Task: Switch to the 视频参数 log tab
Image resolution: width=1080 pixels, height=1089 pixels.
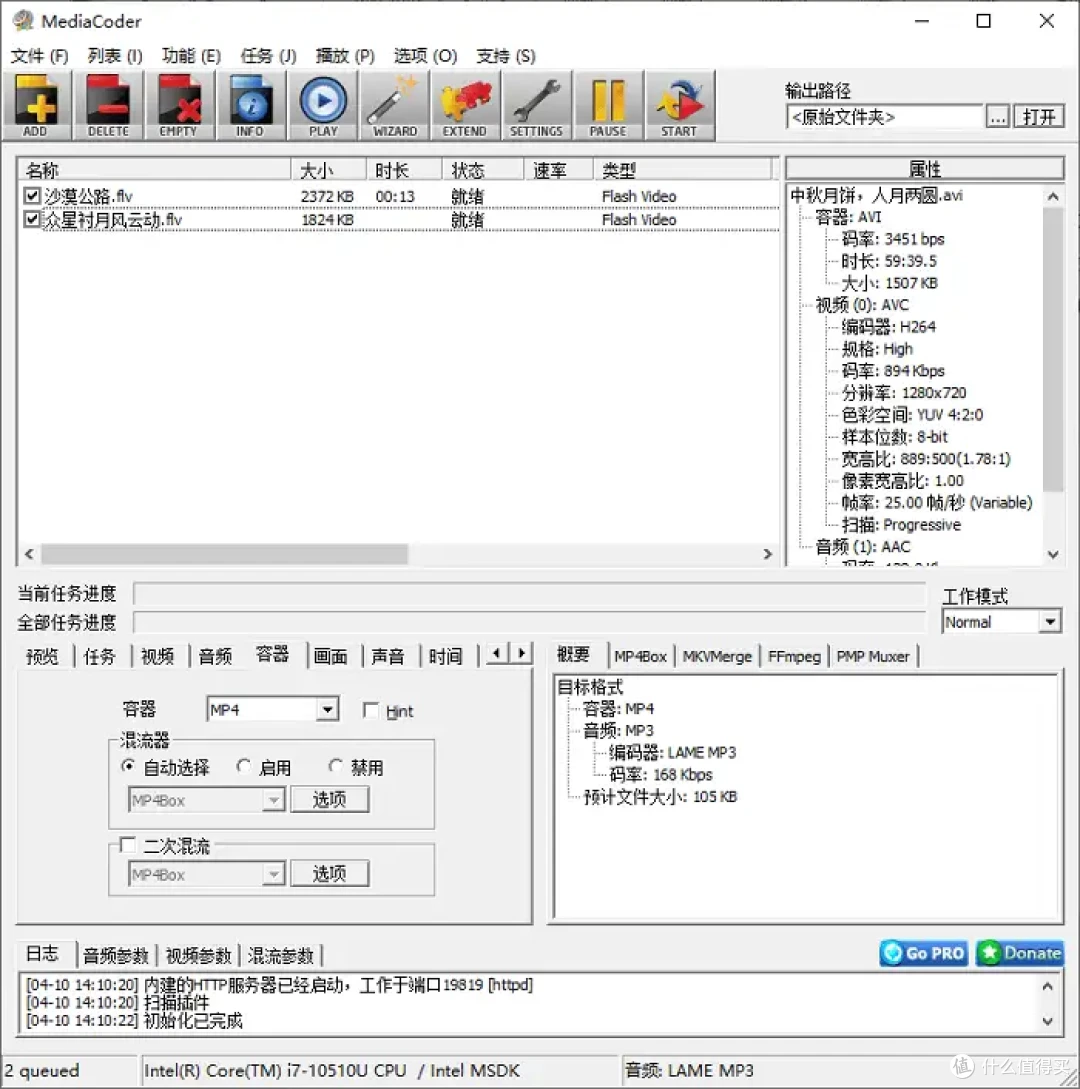Action: tap(199, 956)
